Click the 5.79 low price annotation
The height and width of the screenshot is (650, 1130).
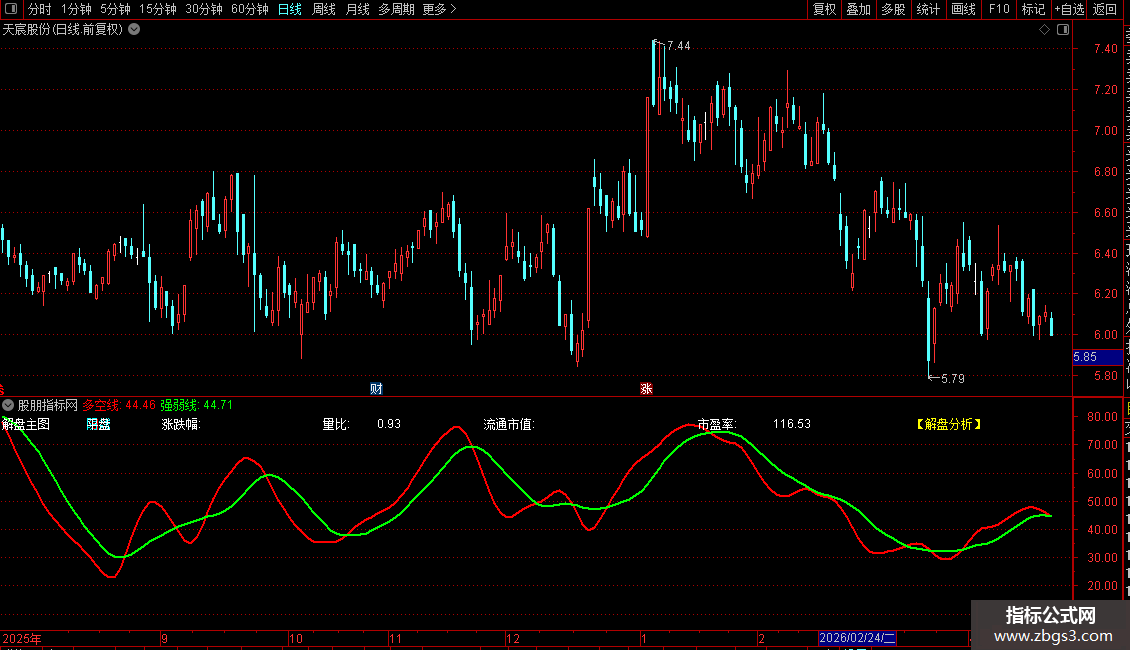(953, 378)
